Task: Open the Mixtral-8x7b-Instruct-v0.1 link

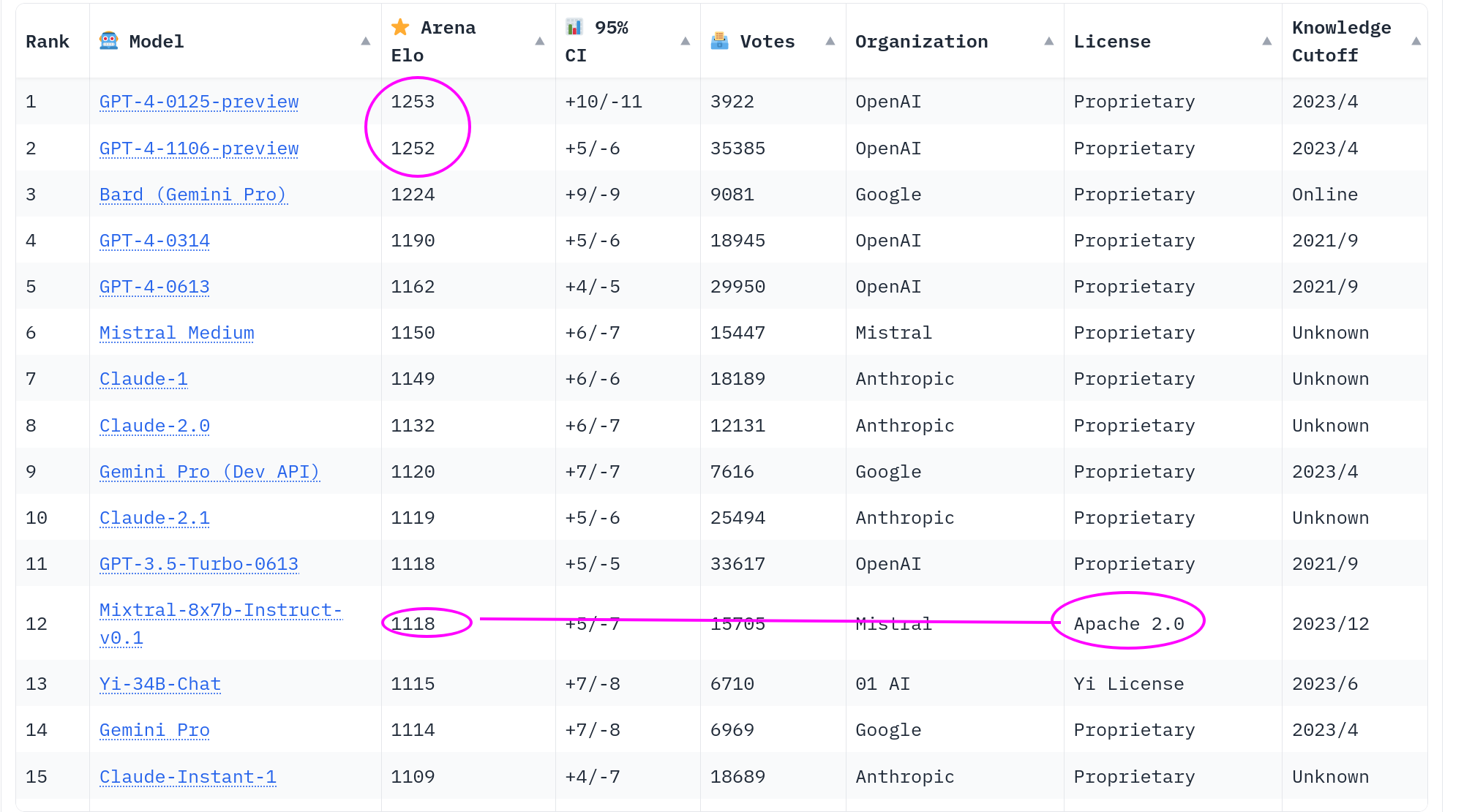Action: (220, 611)
